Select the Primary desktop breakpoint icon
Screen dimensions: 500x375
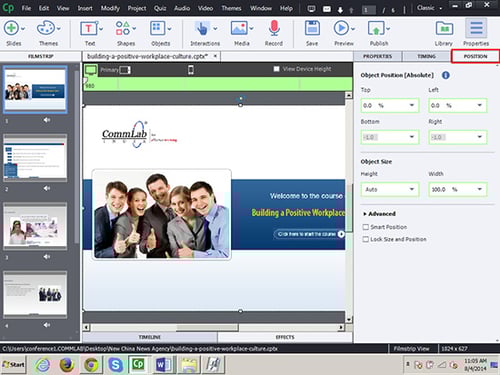click(91, 70)
